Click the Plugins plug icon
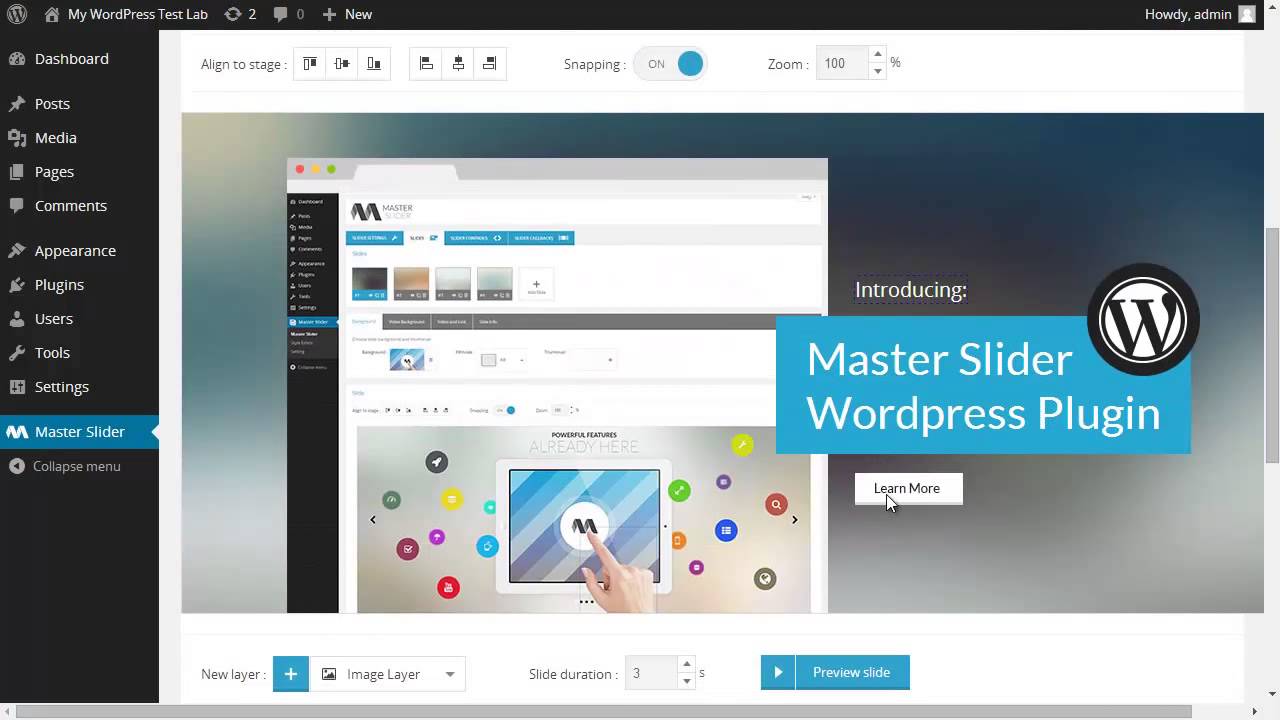 coord(17,284)
